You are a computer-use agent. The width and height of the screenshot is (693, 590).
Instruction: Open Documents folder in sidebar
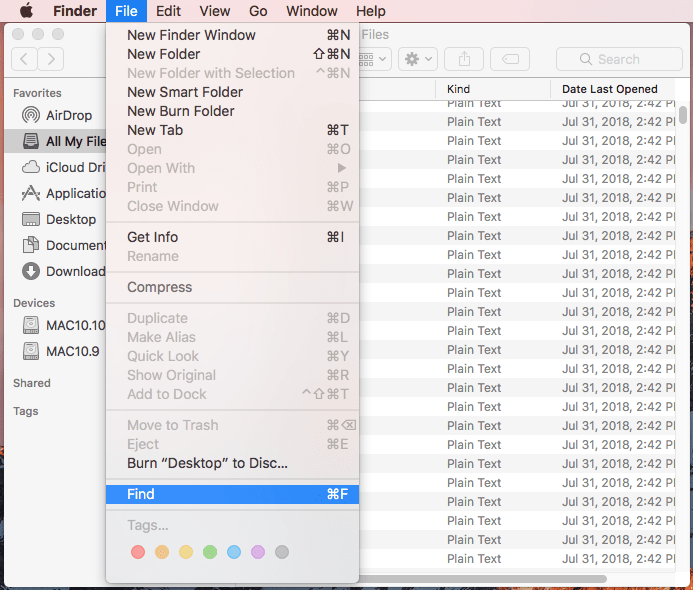click(56, 245)
